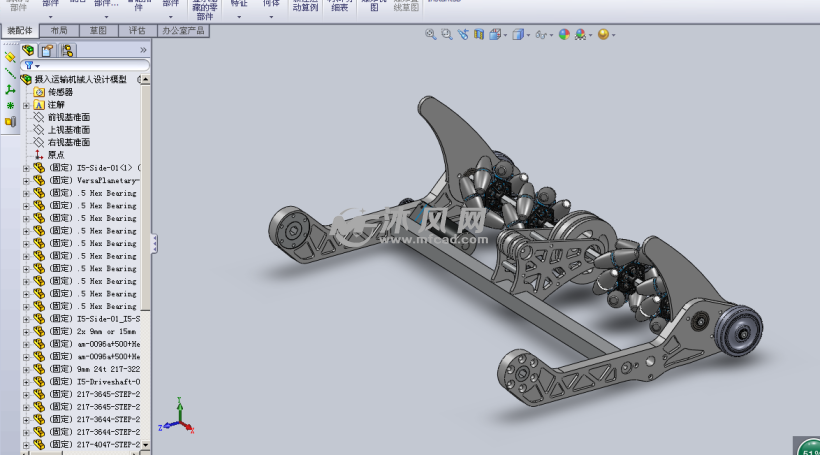Switch to the 布局 tab
Image resolution: width=820 pixels, height=455 pixels.
pos(59,31)
